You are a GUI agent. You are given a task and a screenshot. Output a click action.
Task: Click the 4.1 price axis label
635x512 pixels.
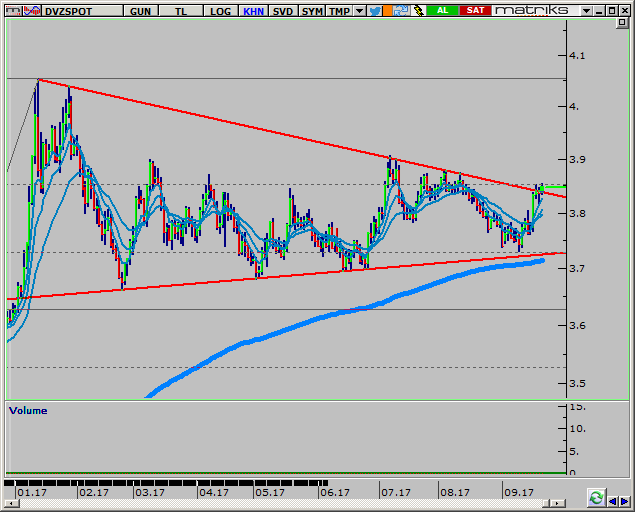577,55
